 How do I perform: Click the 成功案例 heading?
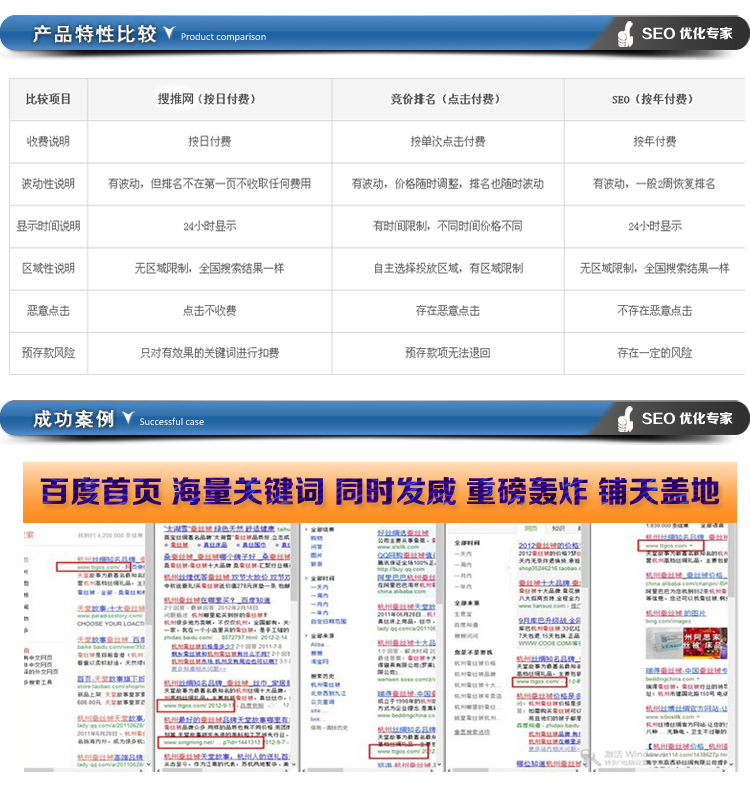[x=74, y=418]
